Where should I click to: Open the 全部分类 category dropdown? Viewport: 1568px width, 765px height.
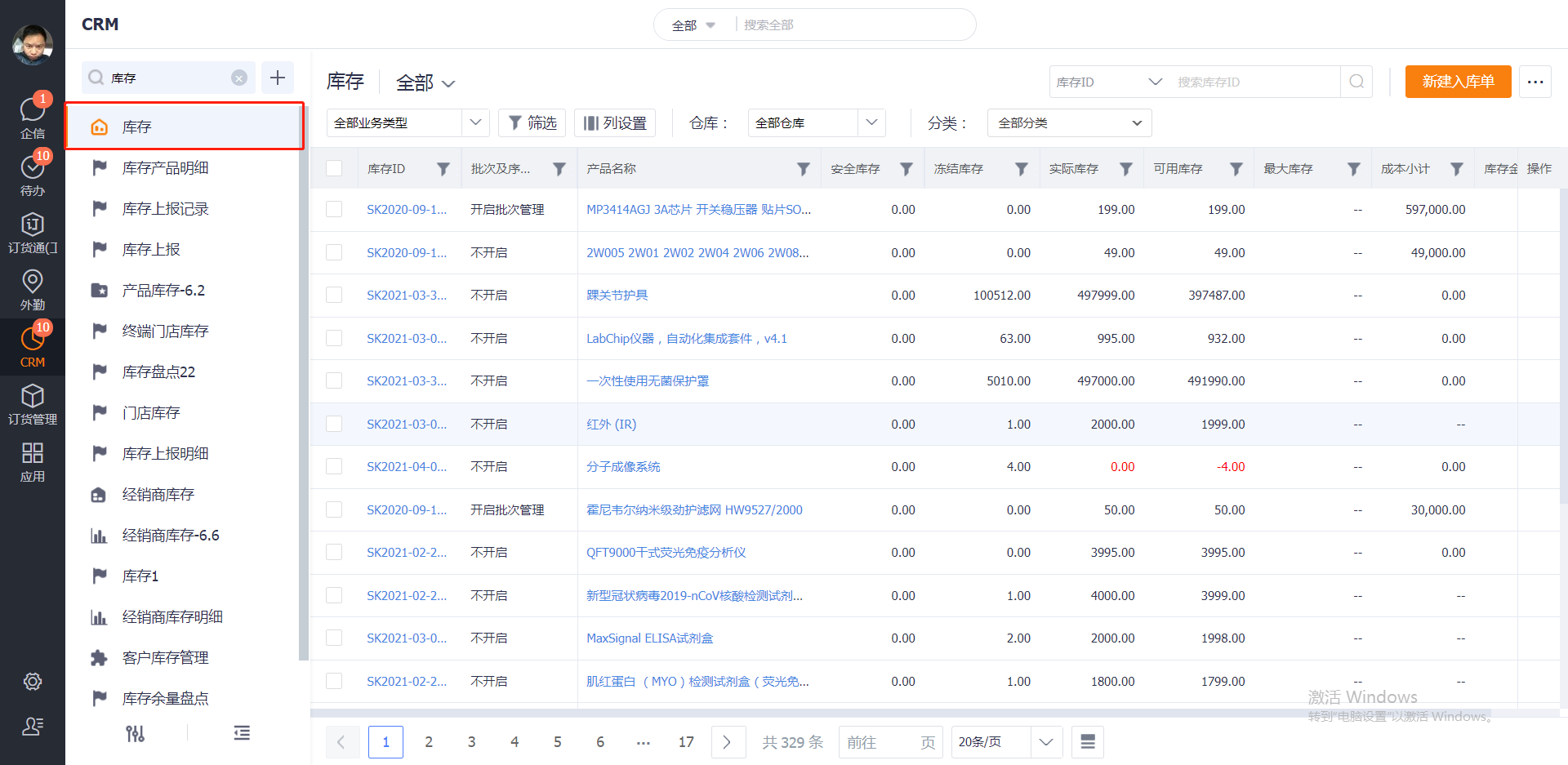pos(1069,122)
